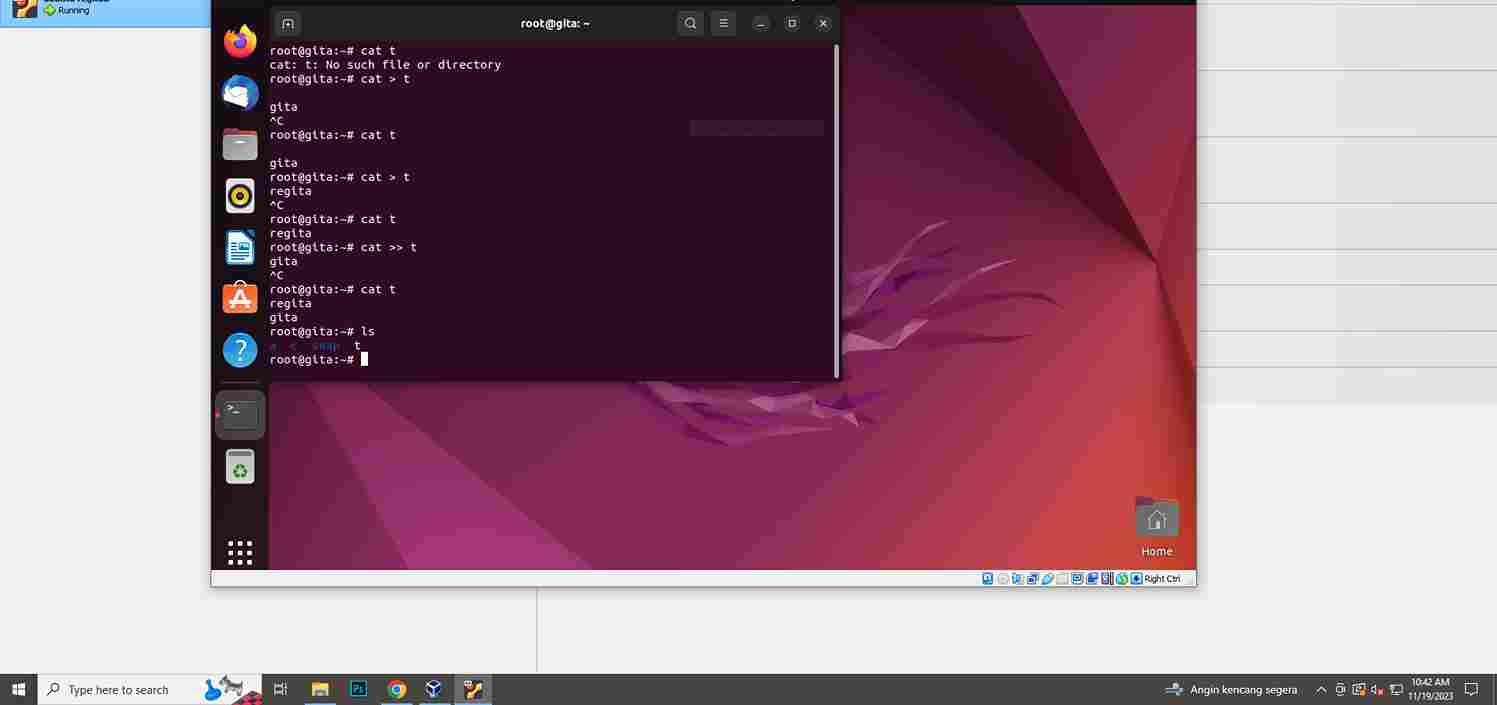Click the 'Type here to search' box

coord(150,689)
